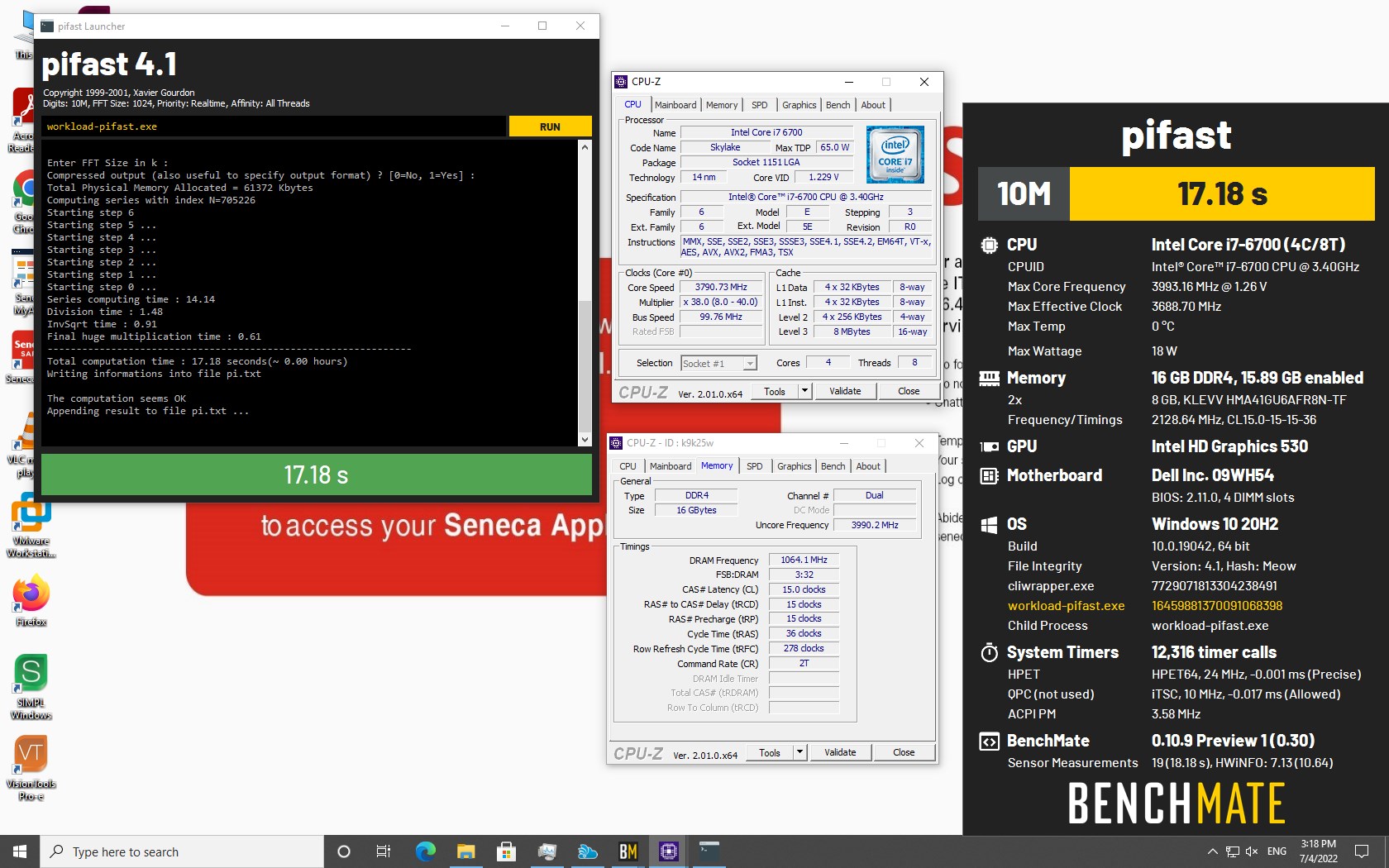
Task: Click Close button in upper CPU-Z window
Action: pos(909,391)
